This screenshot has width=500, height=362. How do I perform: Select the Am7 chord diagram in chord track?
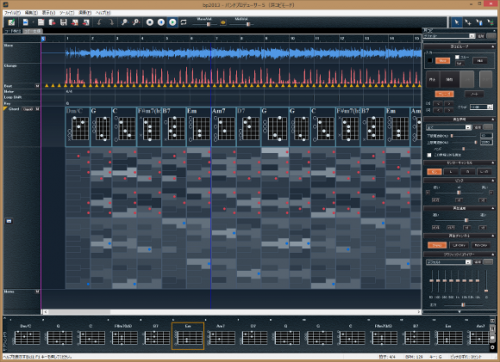click(x=224, y=127)
